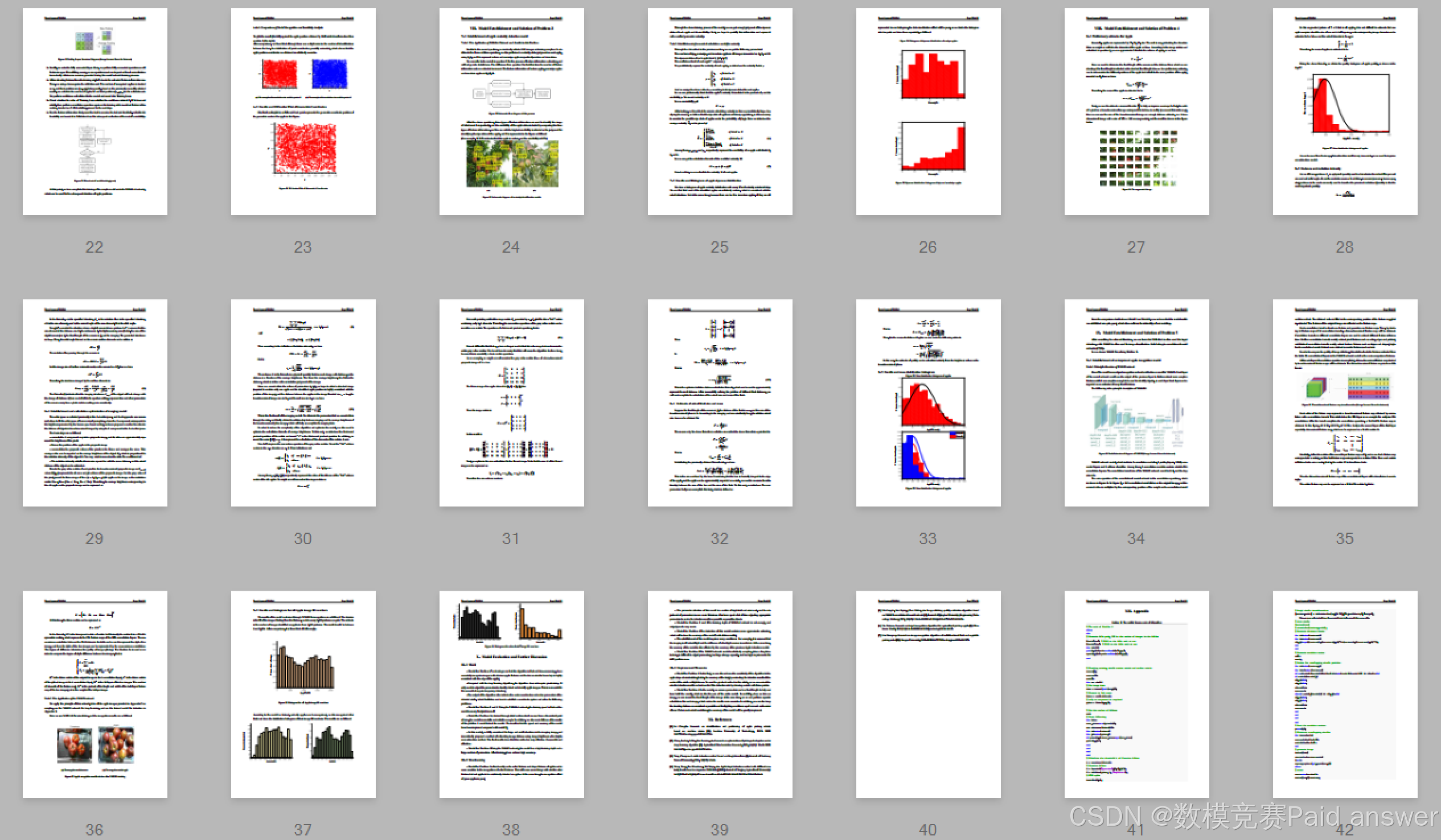Open page 32 thumbnail

point(719,403)
